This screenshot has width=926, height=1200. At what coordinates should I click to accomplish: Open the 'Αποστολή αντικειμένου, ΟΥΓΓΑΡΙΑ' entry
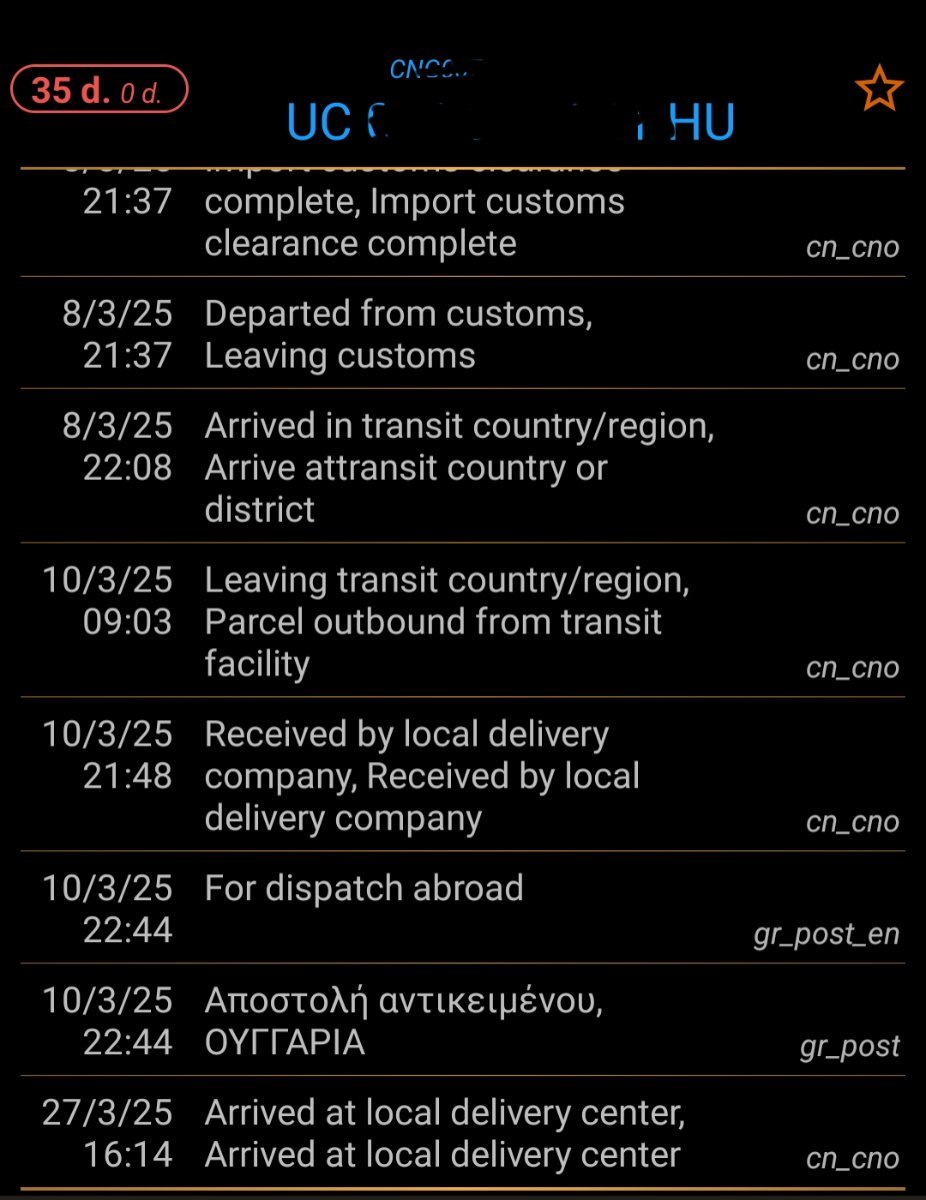coord(462,1020)
